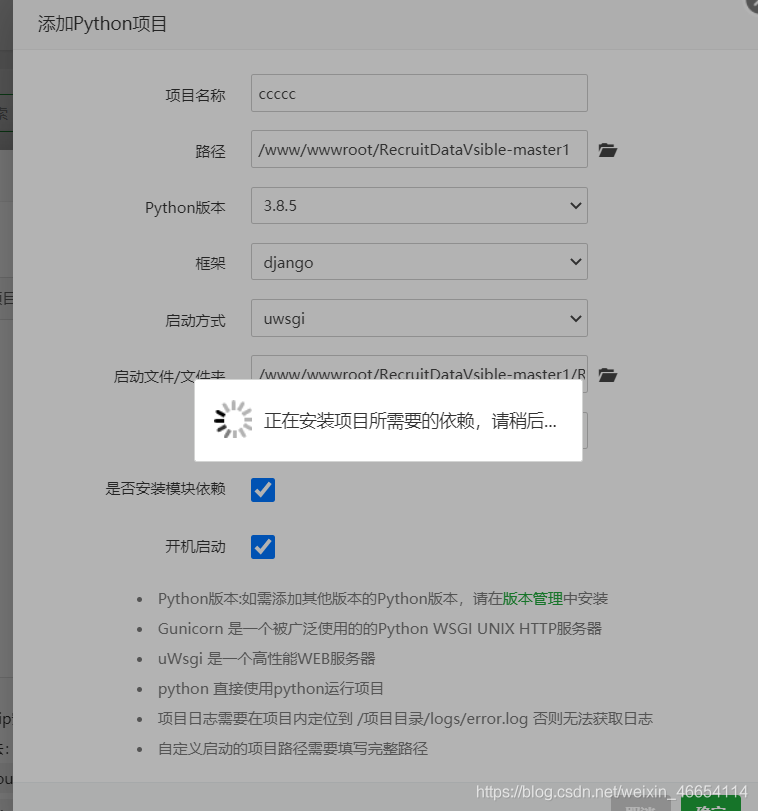The width and height of the screenshot is (758, 811).
Task: Click the green 确定 button
Action: coord(711,804)
